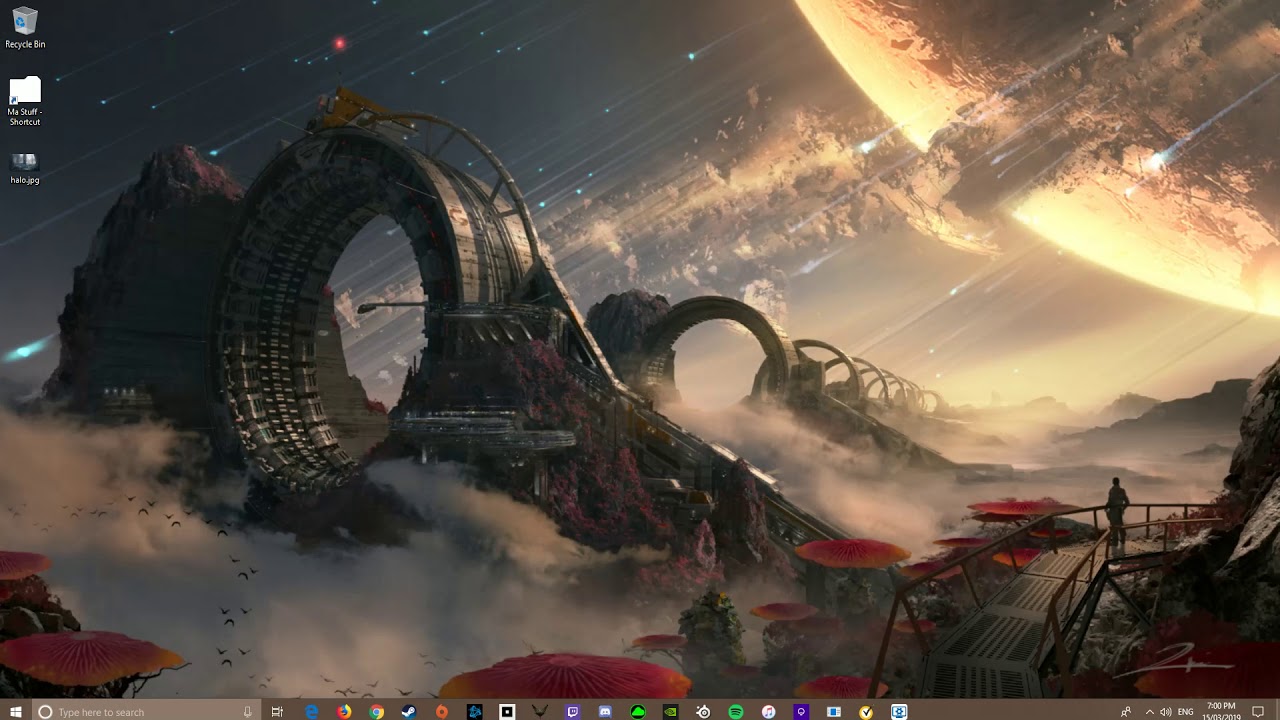The image size is (1280, 720).
Task: Open Task View from the taskbar
Action: click(x=278, y=711)
